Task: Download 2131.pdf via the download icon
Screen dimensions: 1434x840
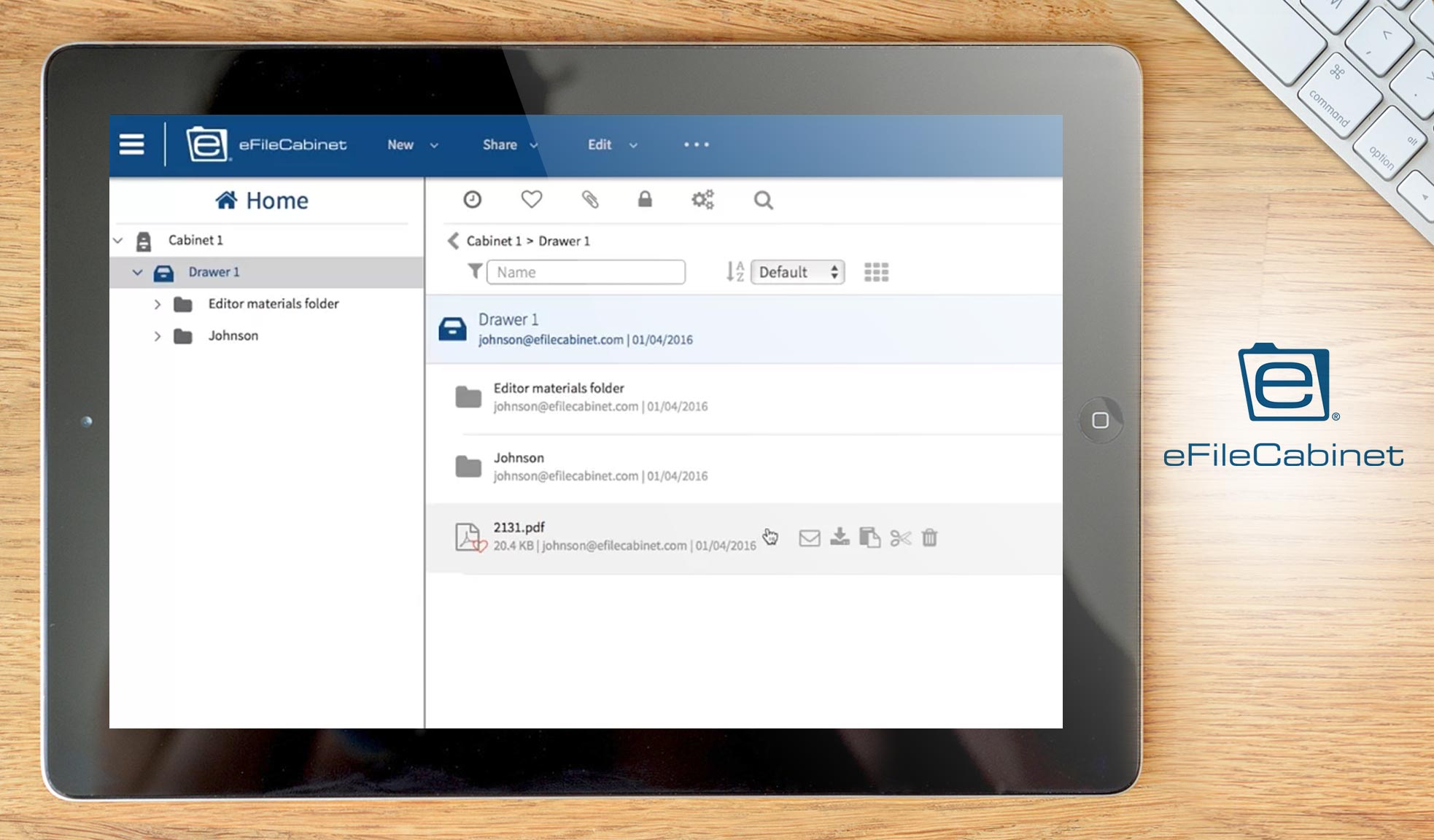Action: pos(840,538)
